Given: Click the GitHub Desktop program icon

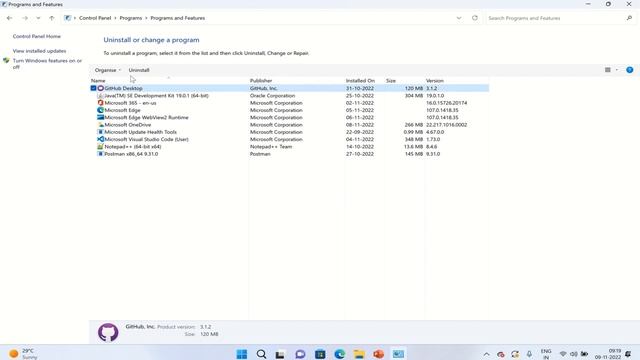Looking at the screenshot, I should [x=100, y=88].
